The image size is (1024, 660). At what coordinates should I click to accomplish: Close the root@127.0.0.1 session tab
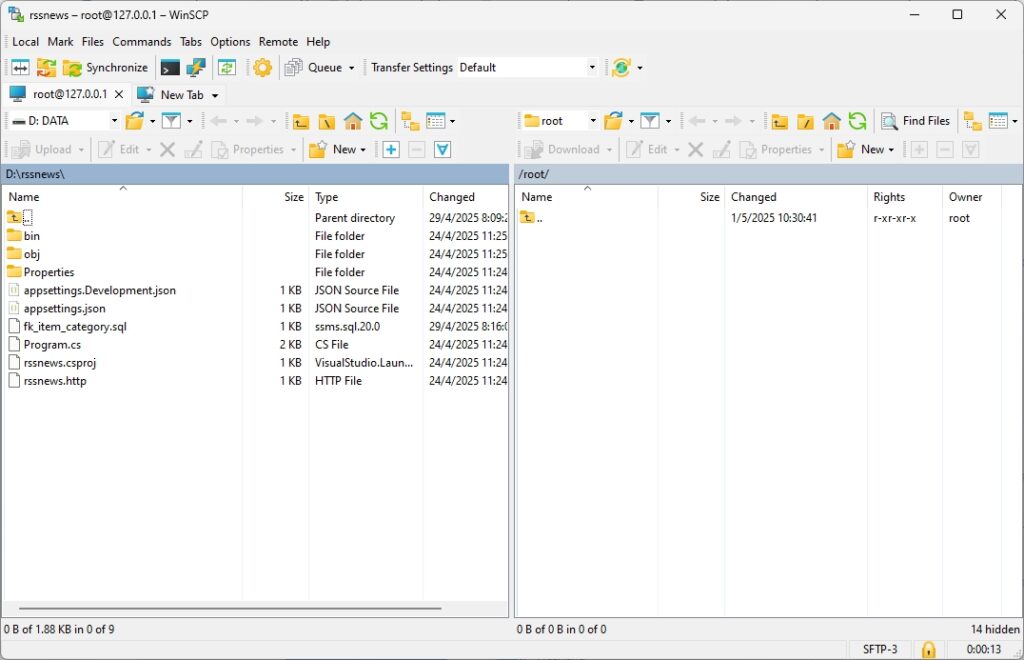tap(119, 94)
